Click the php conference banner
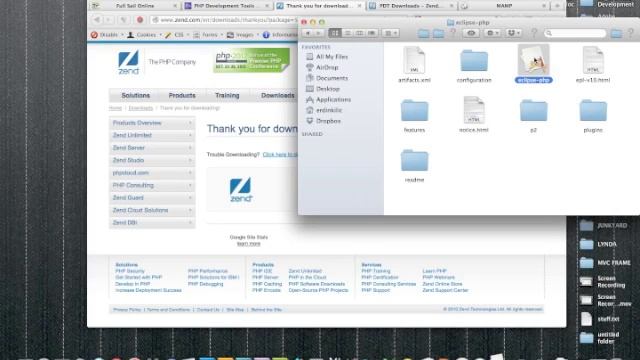Screen dimensions: 640x360 pyautogui.click(x=251, y=60)
